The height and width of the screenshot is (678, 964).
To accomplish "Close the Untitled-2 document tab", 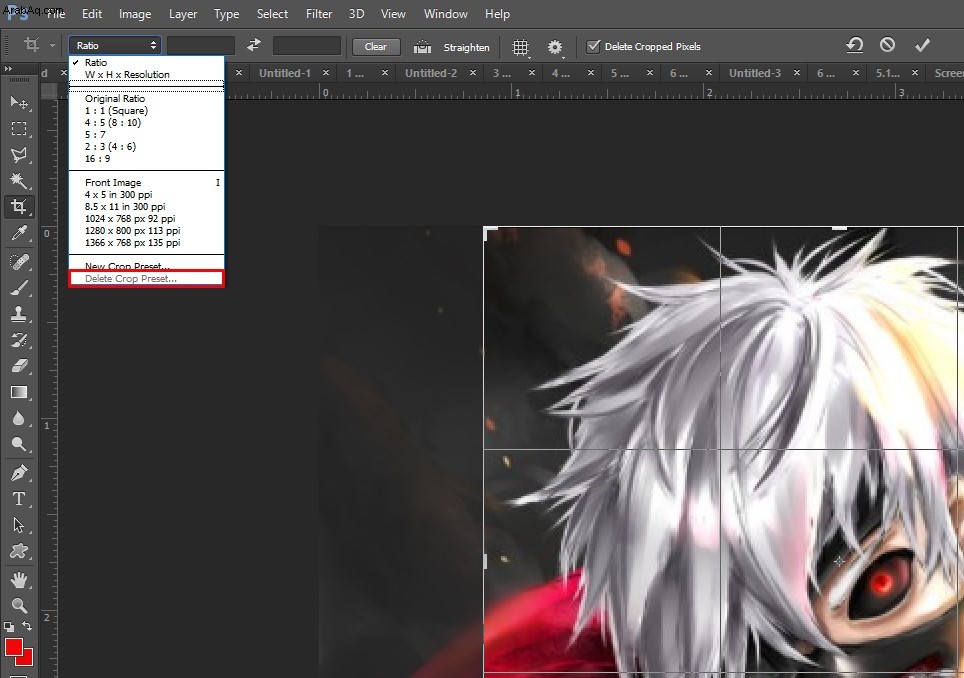I will click(473, 73).
